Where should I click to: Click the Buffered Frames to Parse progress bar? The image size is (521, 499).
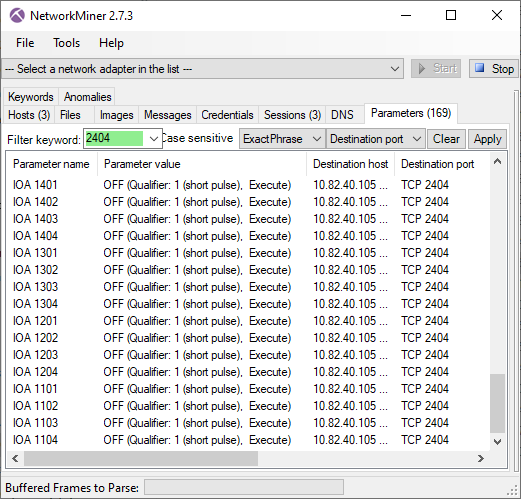click(244, 488)
